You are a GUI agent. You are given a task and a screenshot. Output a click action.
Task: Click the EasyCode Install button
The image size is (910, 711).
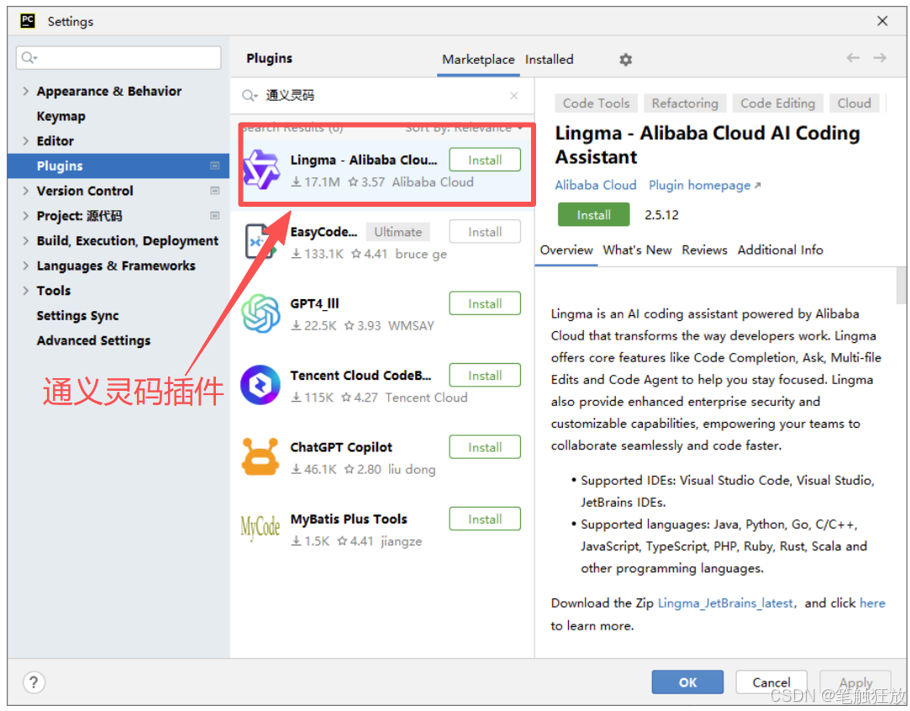click(x=485, y=232)
